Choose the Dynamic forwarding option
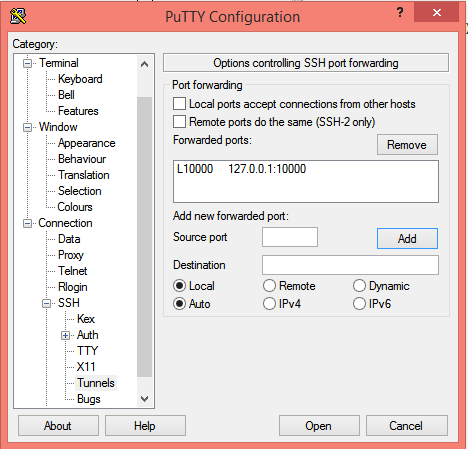The image size is (468, 449). click(x=359, y=286)
